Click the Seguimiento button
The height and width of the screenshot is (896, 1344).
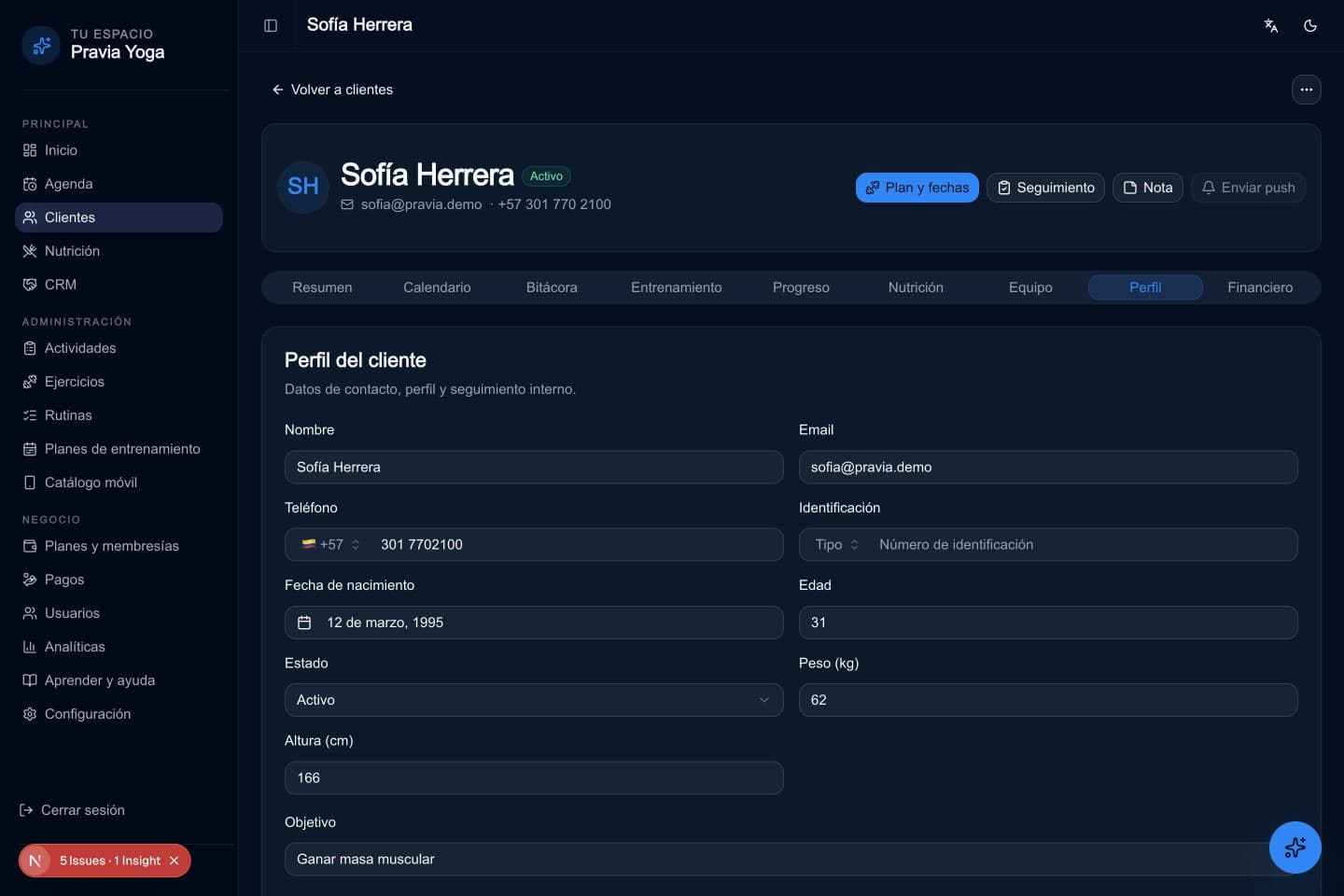(1045, 188)
